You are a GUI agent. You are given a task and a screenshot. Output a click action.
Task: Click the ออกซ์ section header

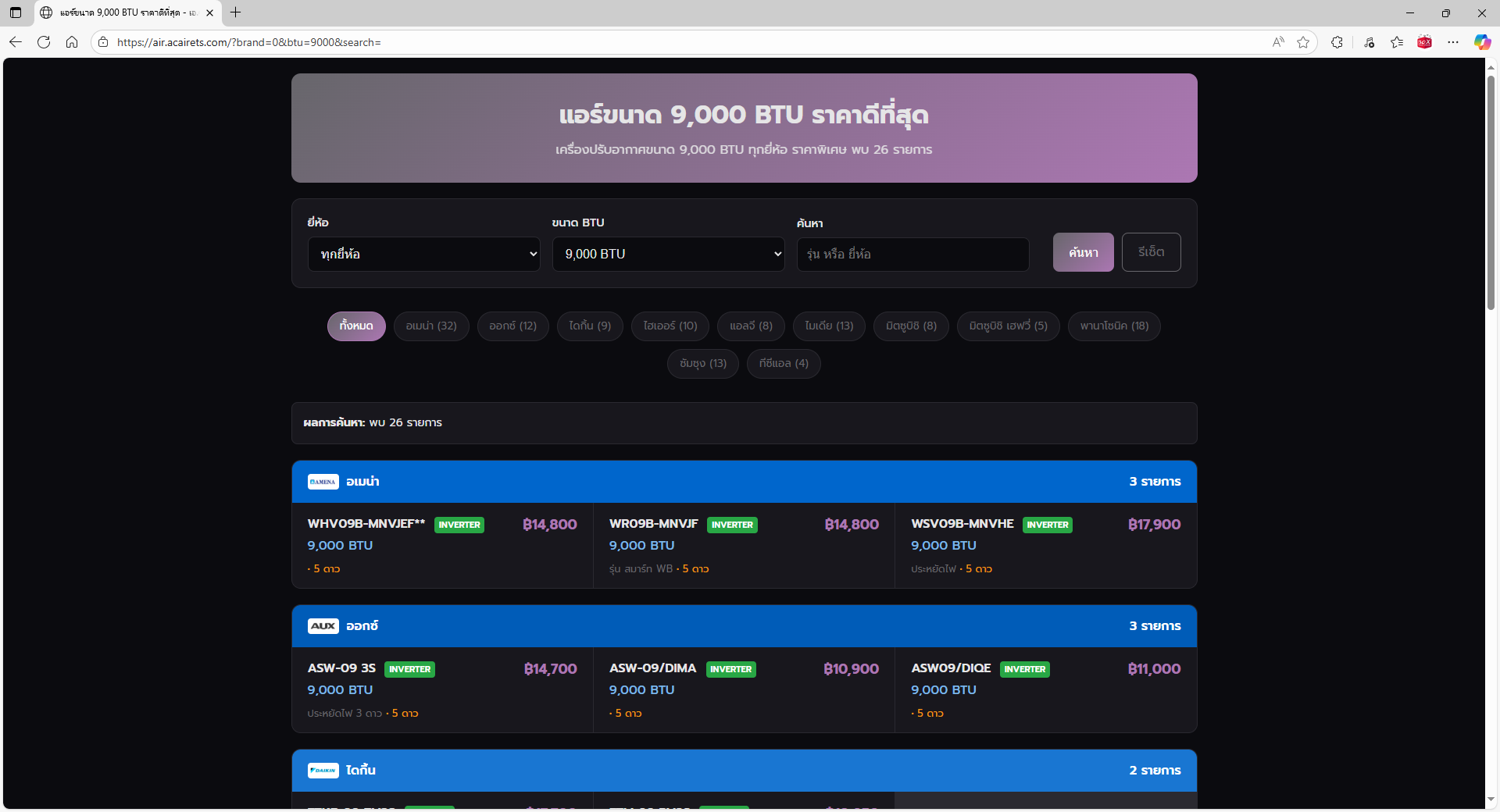click(745, 626)
